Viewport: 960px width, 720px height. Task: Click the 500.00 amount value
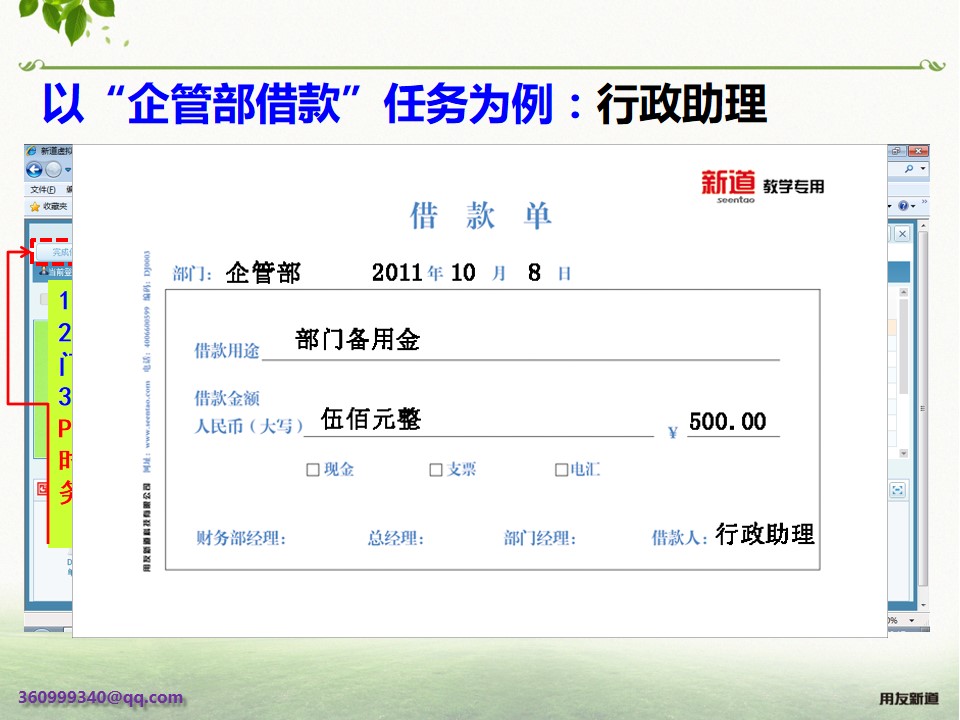coord(728,422)
